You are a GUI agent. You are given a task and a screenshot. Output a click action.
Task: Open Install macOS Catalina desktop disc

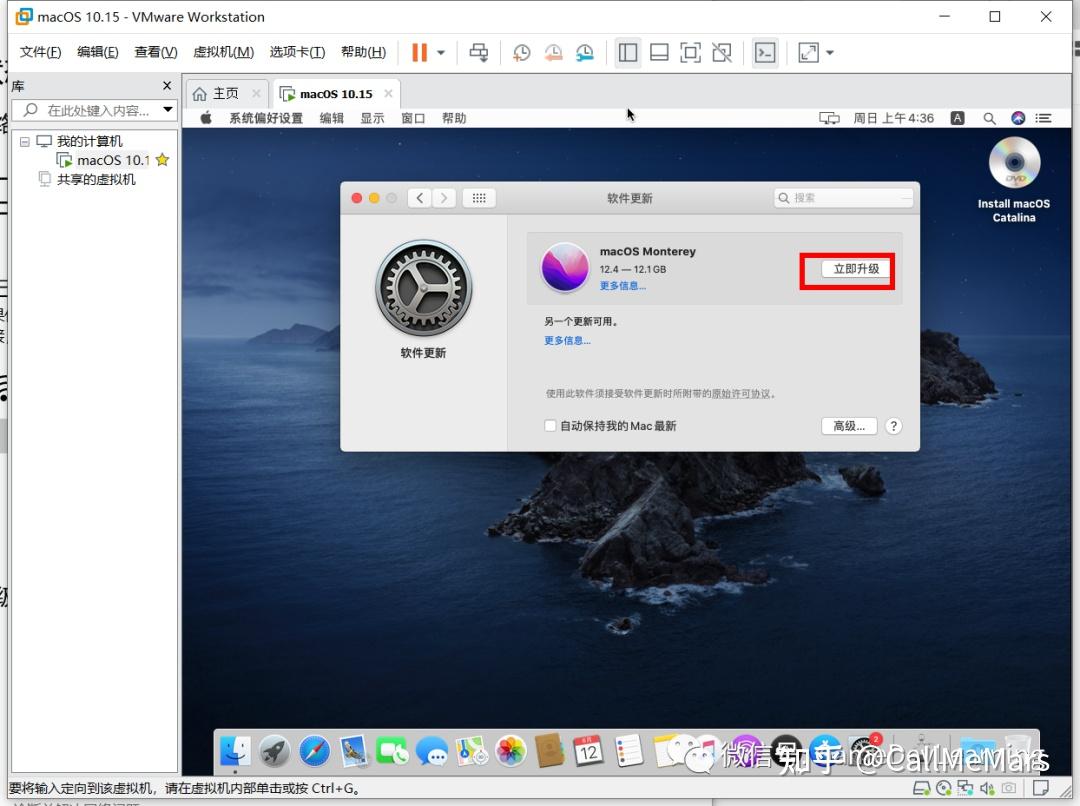[x=1014, y=180]
